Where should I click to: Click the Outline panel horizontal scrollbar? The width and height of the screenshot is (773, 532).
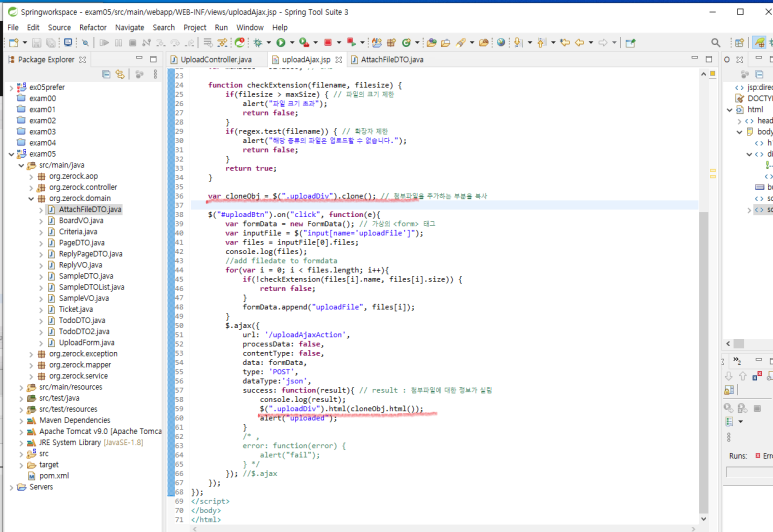pyautogui.click(x=738, y=344)
